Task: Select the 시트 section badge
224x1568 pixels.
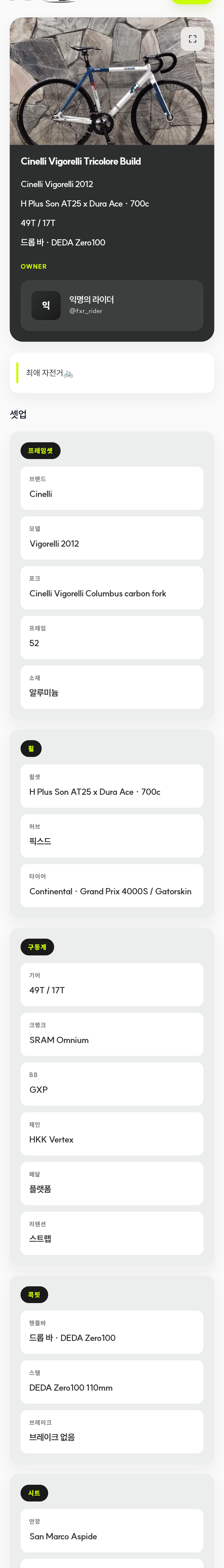Action: [34, 1493]
